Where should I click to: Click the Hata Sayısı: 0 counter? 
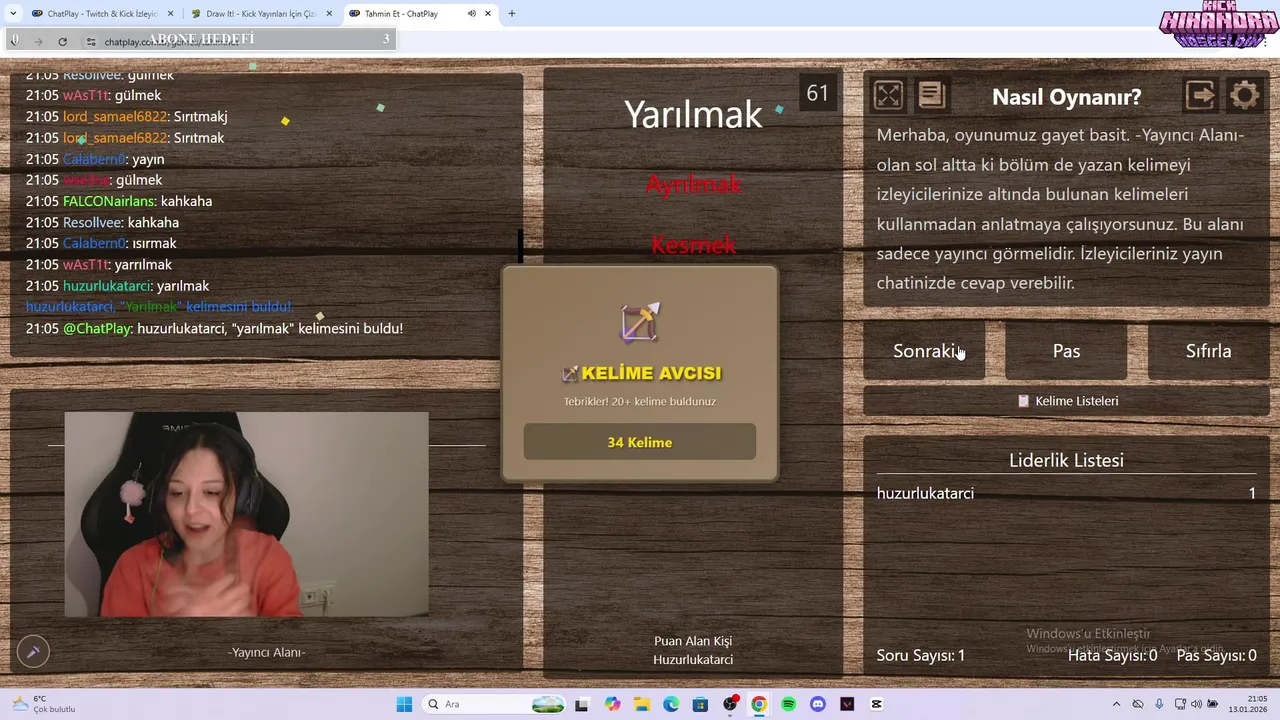[x=1113, y=656]
